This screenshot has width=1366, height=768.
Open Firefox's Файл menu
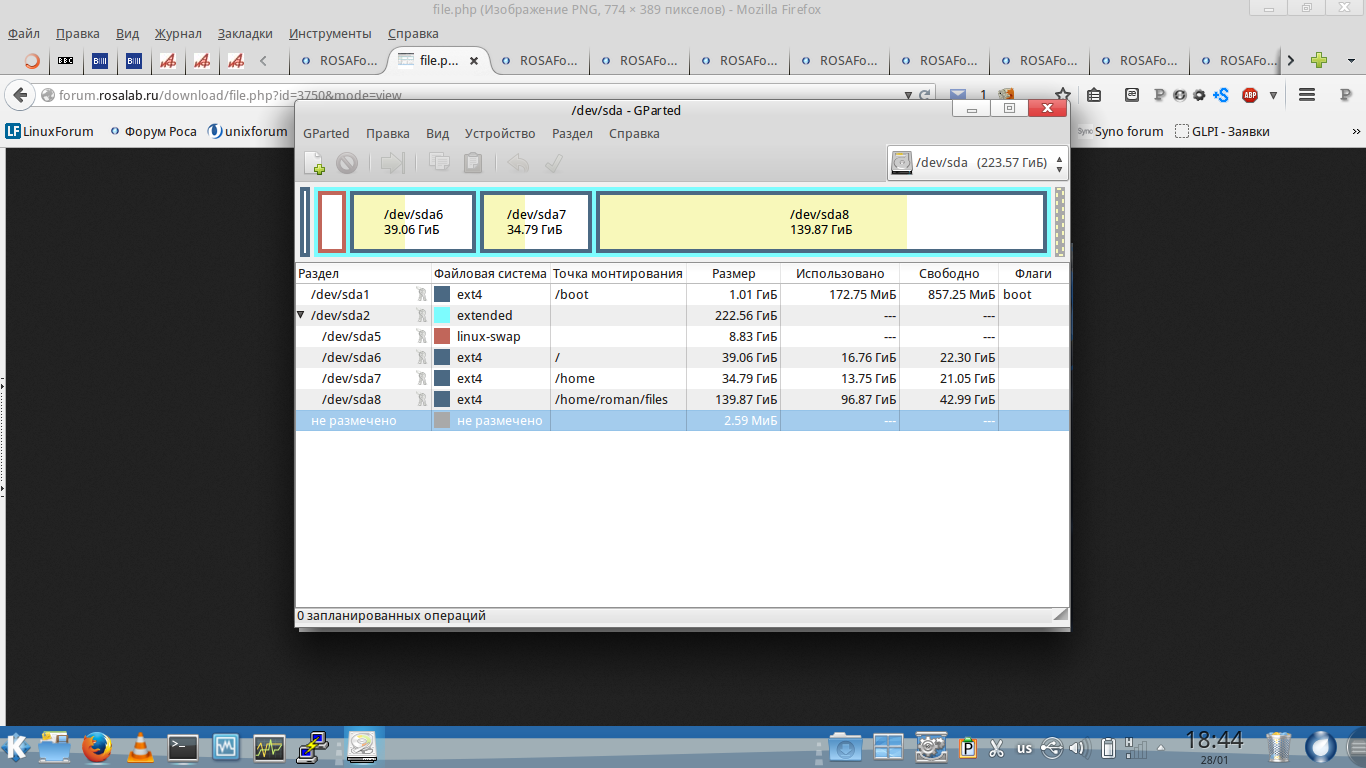click(x=24, y=34)
